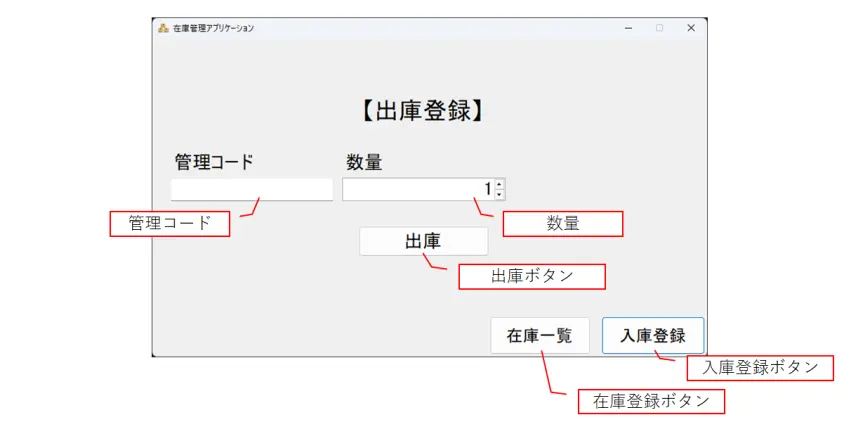
Task: Click the greyed-out maximize button
Action: 659,28
